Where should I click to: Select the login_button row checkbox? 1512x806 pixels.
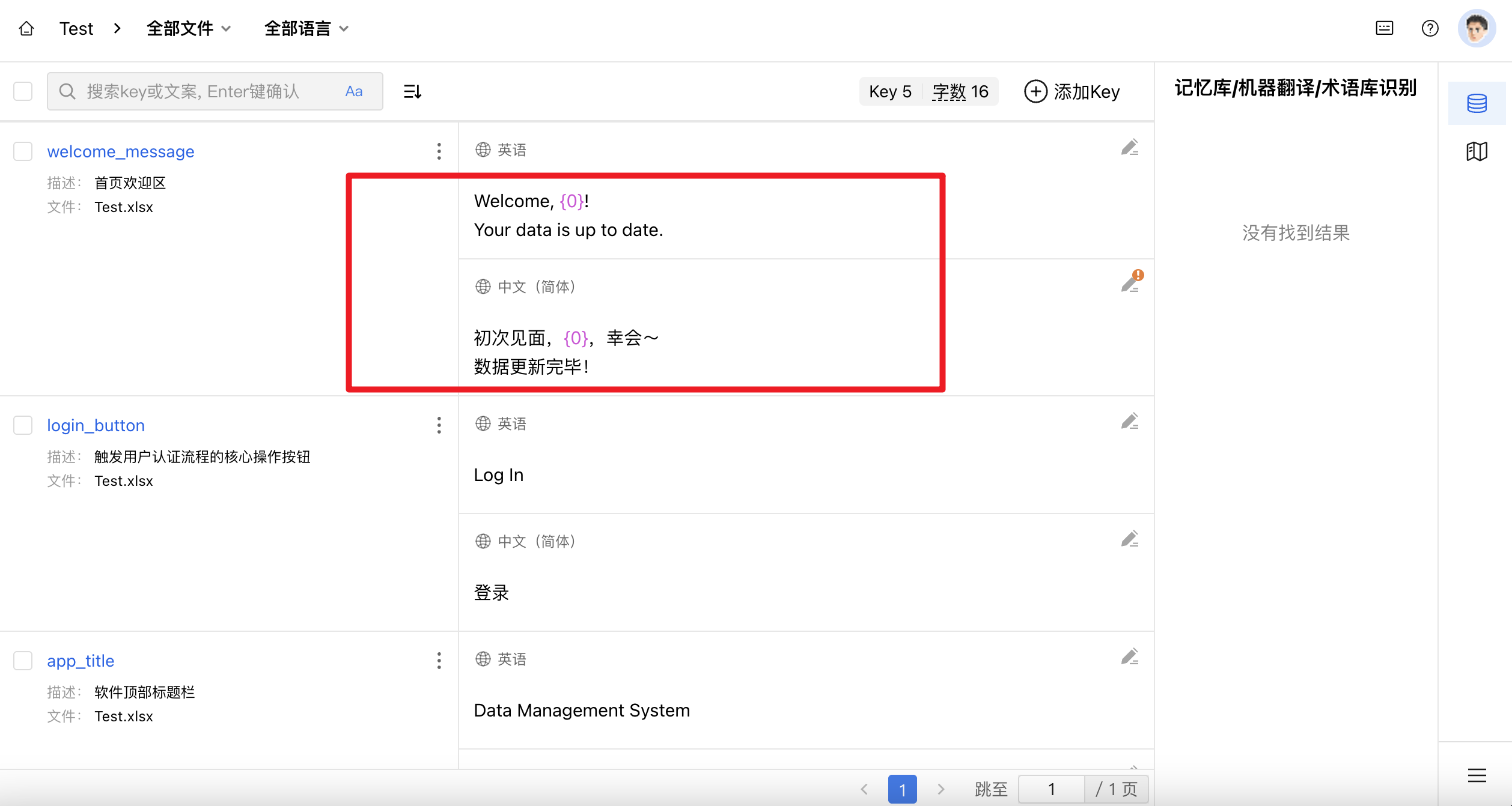coord(23,425)
